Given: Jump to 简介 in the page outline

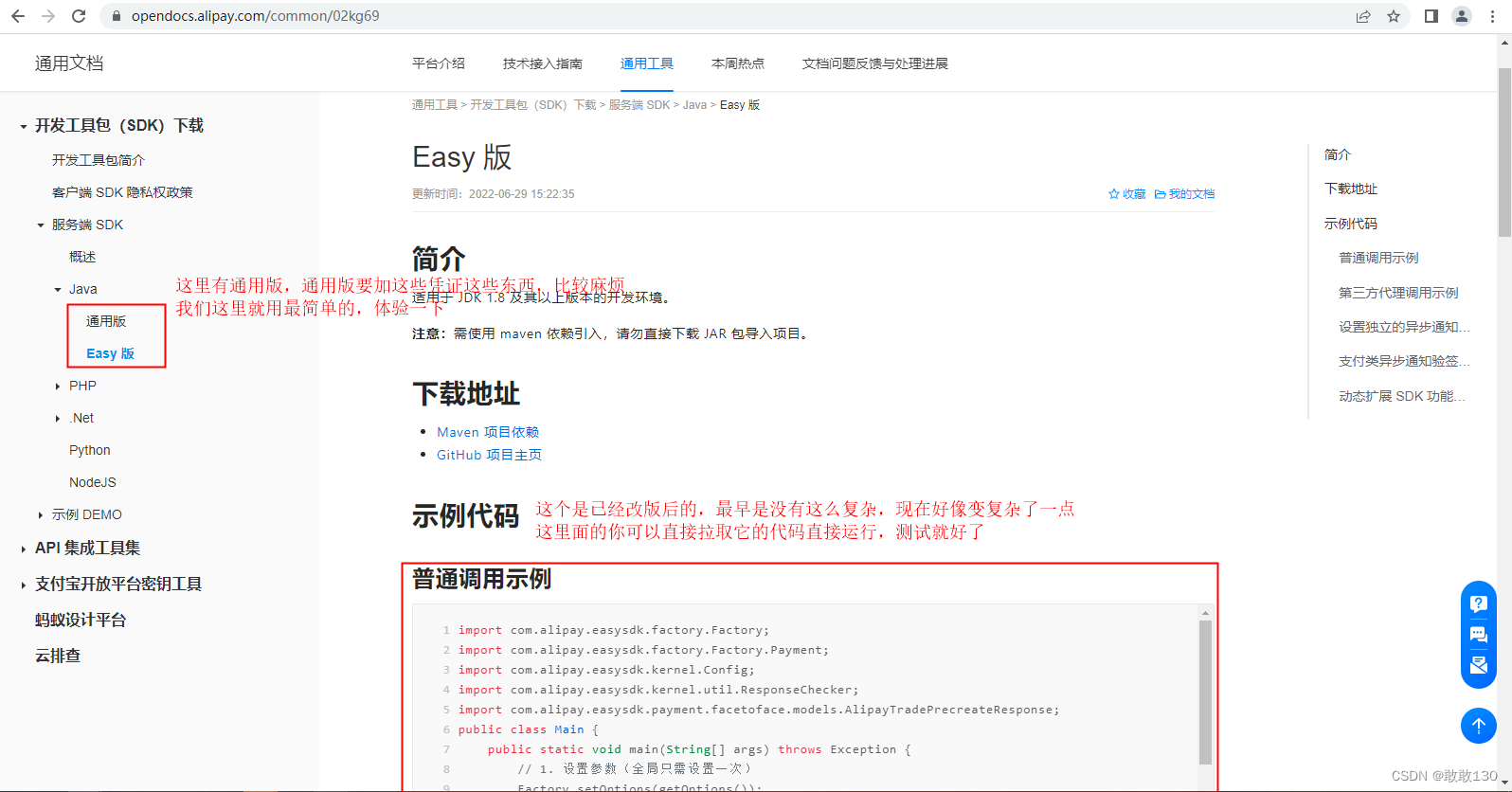Looking at the screenshot, I should tap(1338, 154).
